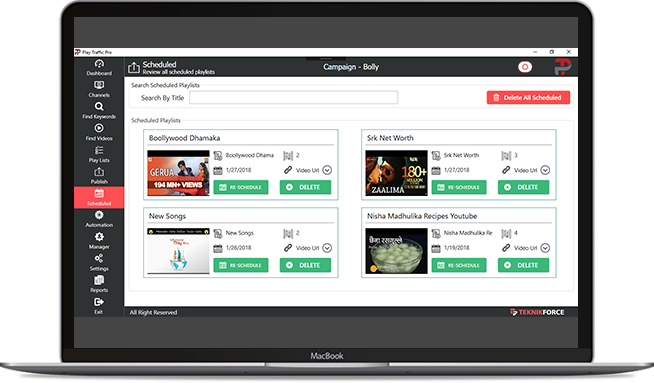Click video count icon in Srk Net Worth card

point(506,156)
